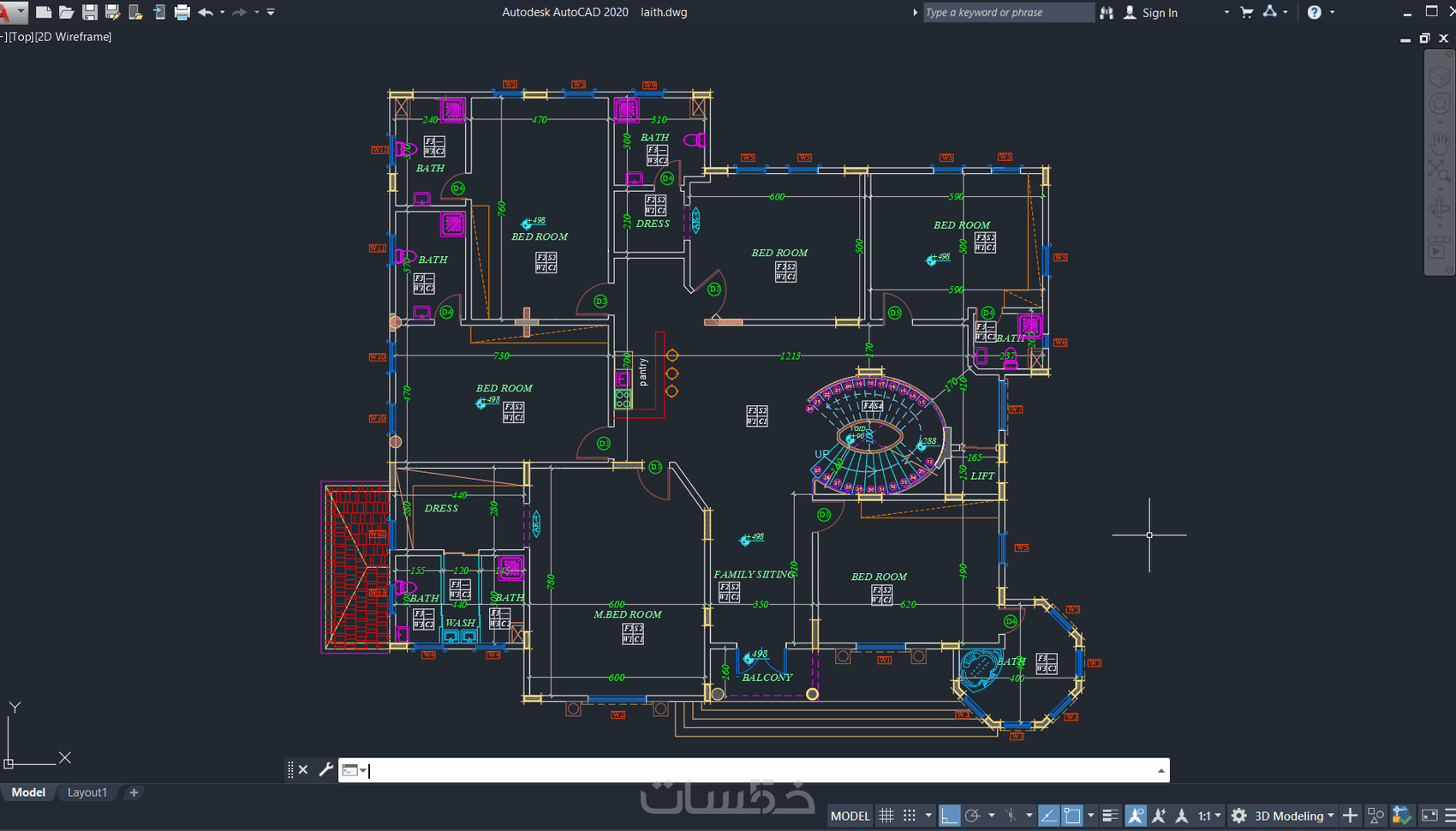Open Customization wrench in command line
Viewport: 1456px width, 831px height.
pos(325,769)
